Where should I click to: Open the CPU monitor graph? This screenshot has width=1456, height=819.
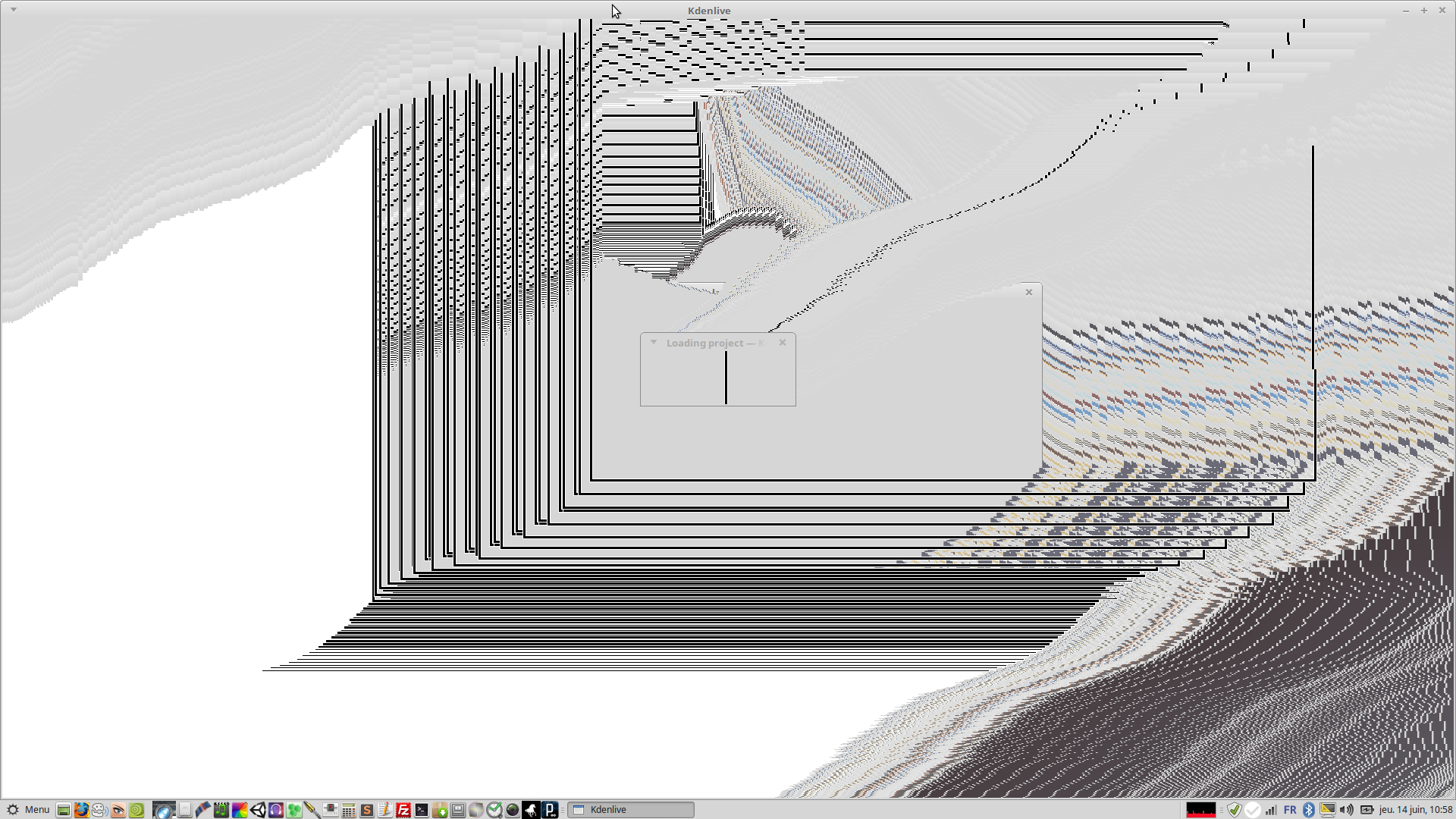coord(1200,810)
